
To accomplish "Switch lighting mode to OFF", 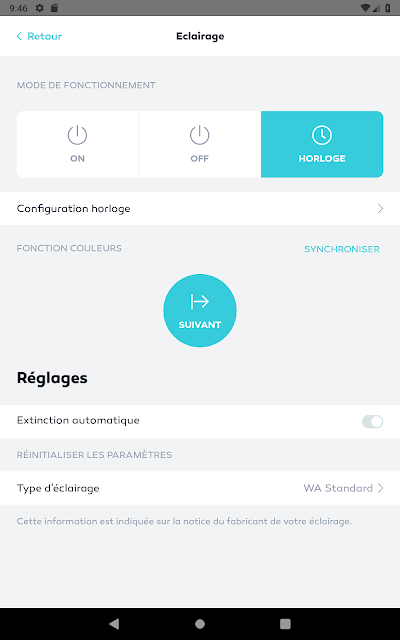I will [200, 144].
